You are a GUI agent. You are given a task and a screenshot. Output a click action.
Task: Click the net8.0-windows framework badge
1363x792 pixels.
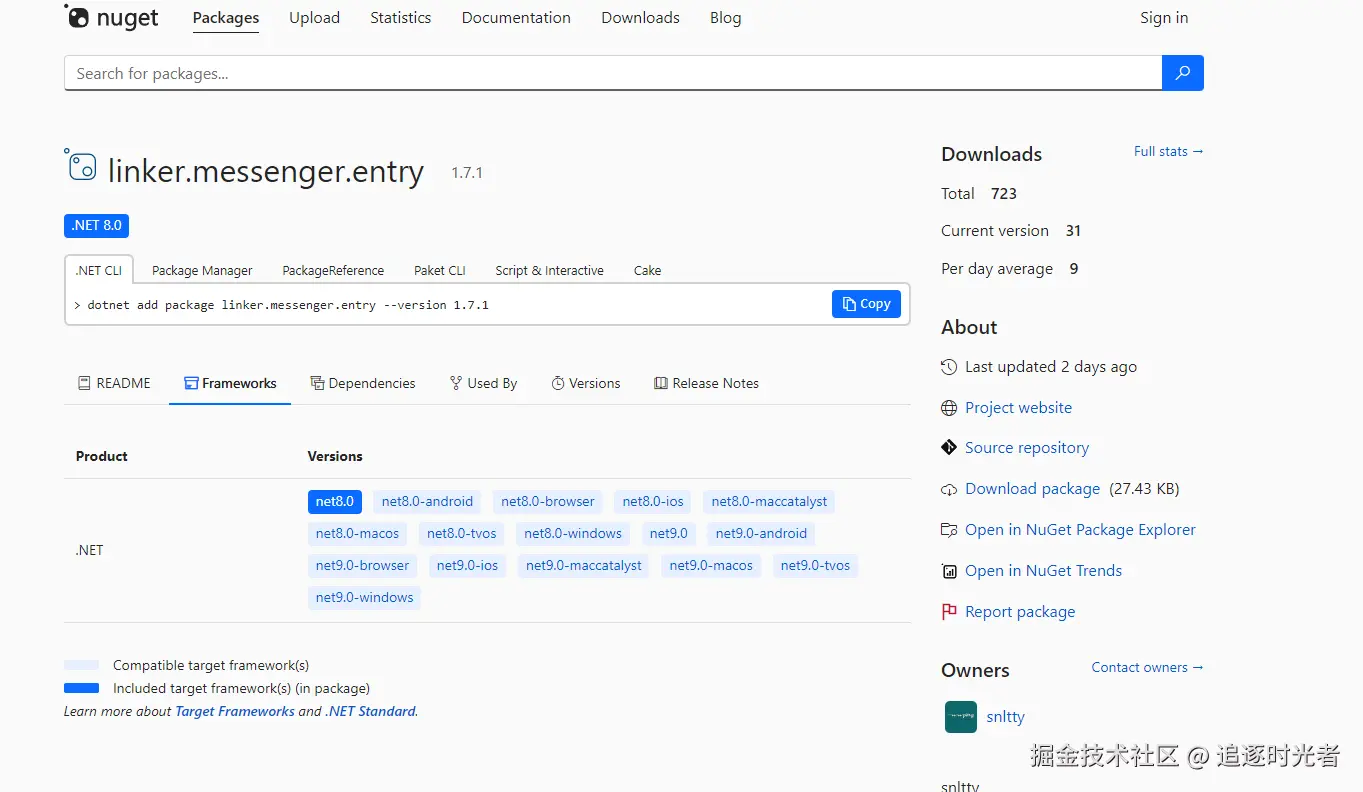coord(573,534)
